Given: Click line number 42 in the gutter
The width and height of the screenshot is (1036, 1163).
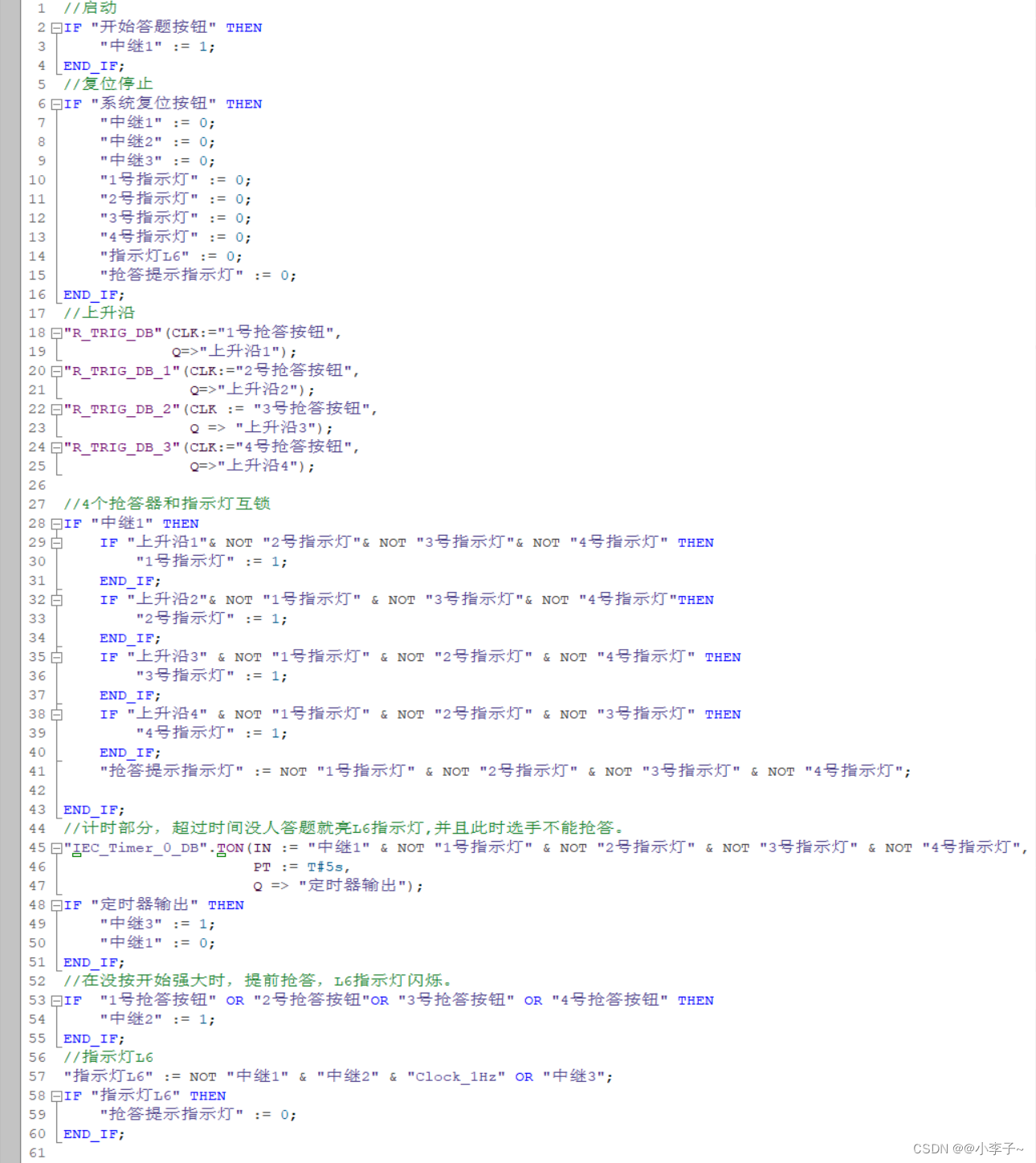Looking at the screenshot, I should (x=37, y=790).
